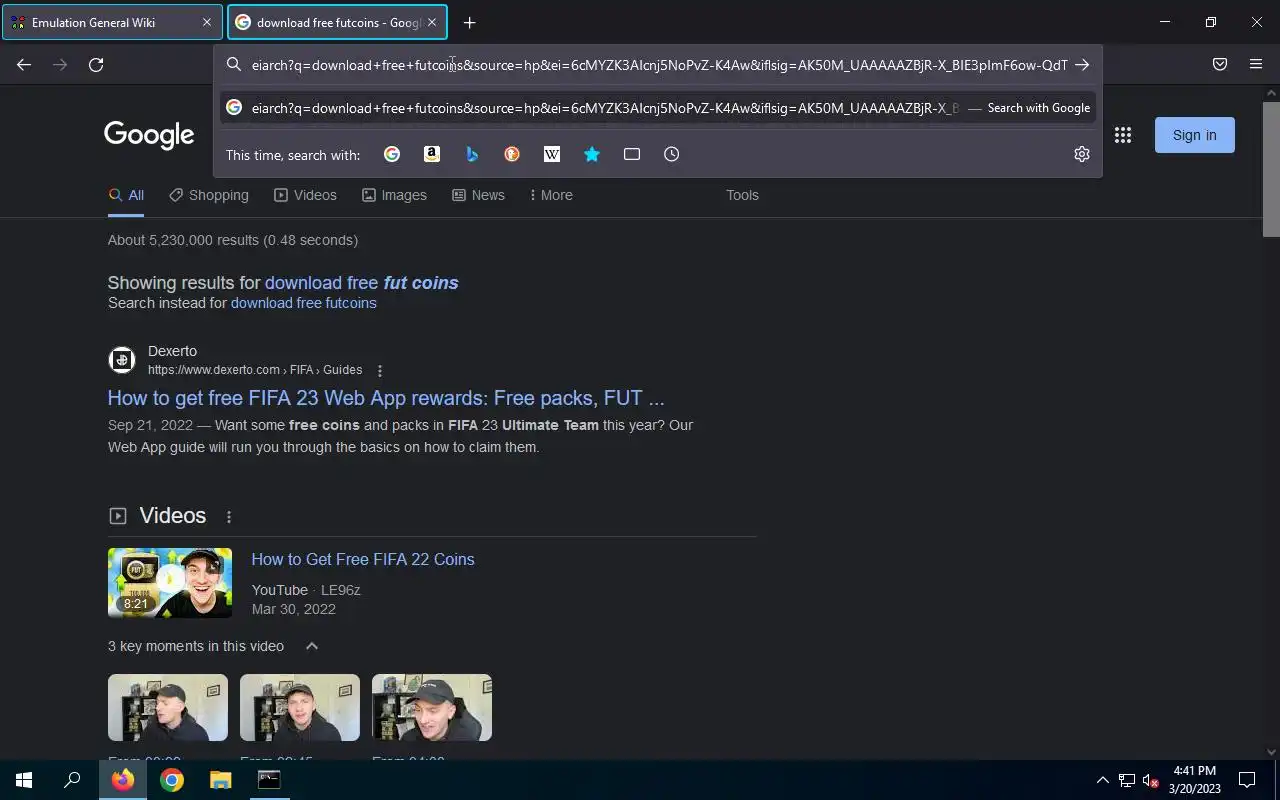Select the All search results tab

pyautogui.click(x=126, y=195)
